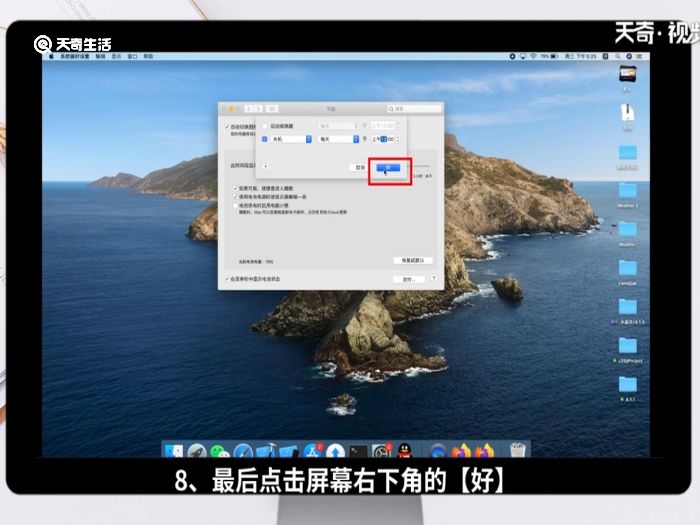
Task: Toggle the 如果可能，使硬盘进入睡眠 checkbox
Action: click(235, 188)
